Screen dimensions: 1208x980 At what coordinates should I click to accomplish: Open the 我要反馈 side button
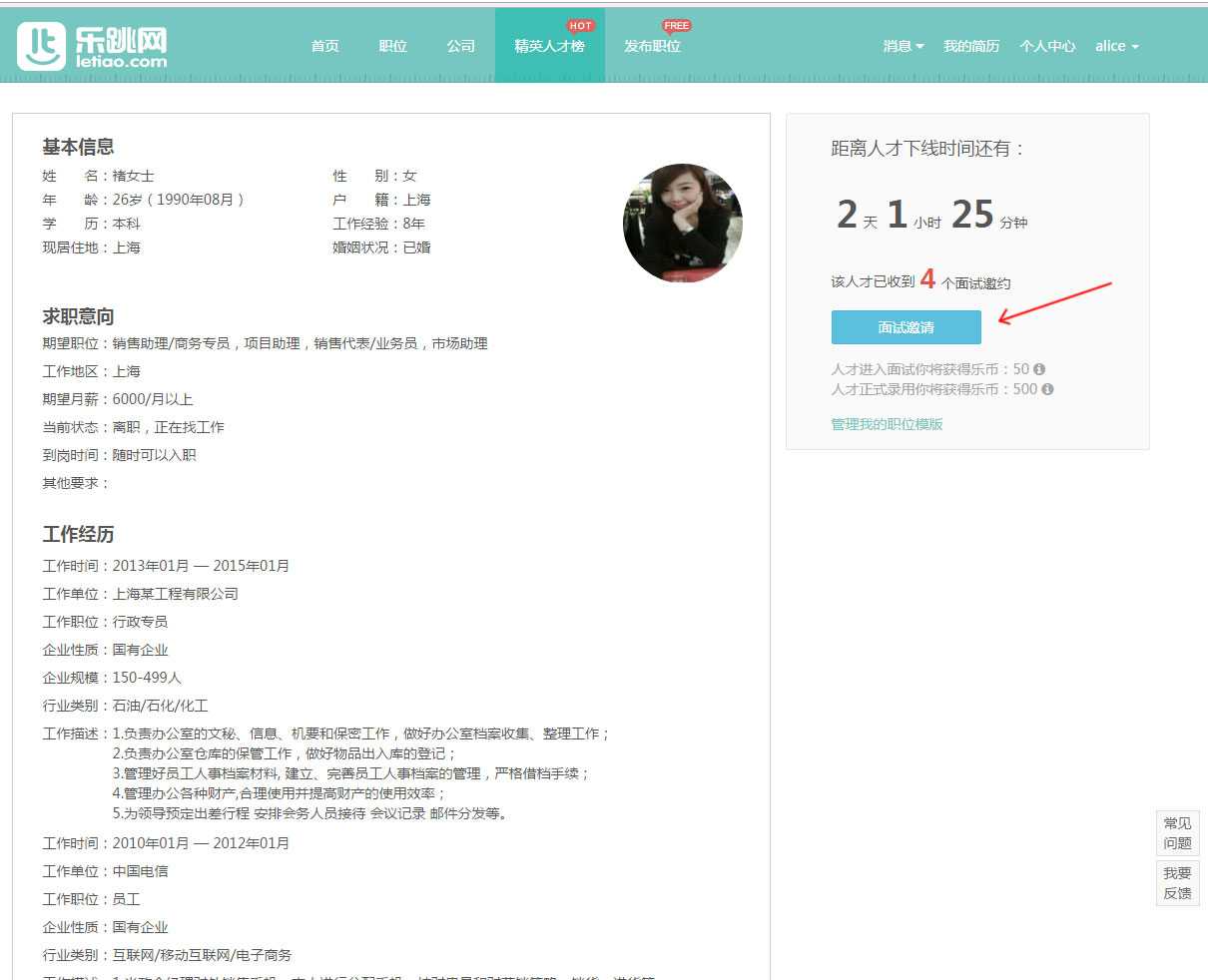[1177, 883]
